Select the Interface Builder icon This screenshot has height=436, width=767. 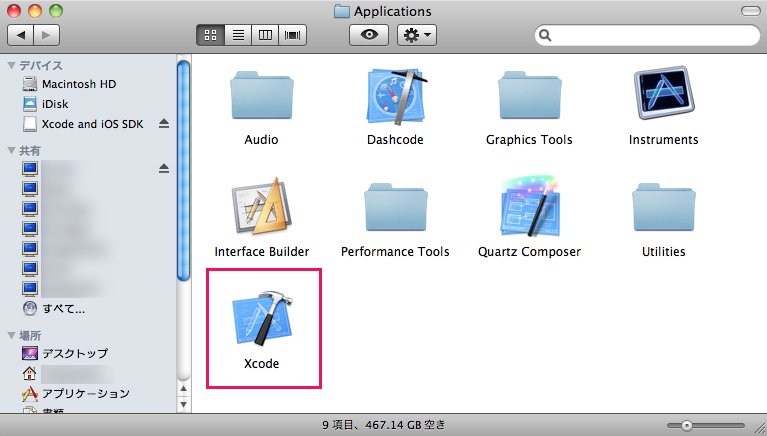[x=262, y=206]
